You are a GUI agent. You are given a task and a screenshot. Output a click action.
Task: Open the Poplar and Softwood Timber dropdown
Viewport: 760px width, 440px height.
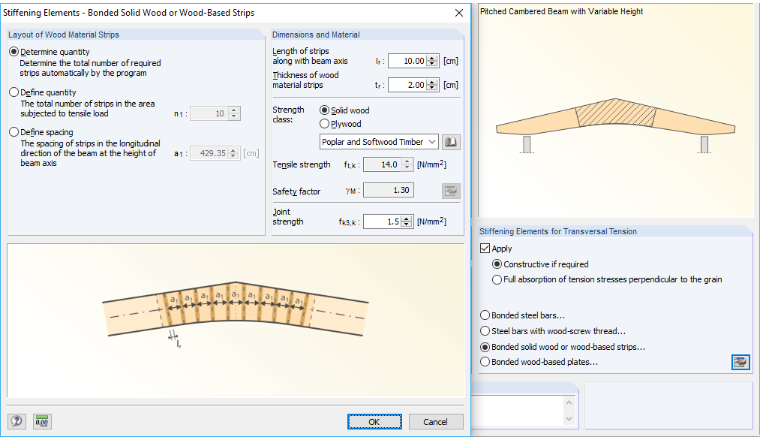pos(379,142)
